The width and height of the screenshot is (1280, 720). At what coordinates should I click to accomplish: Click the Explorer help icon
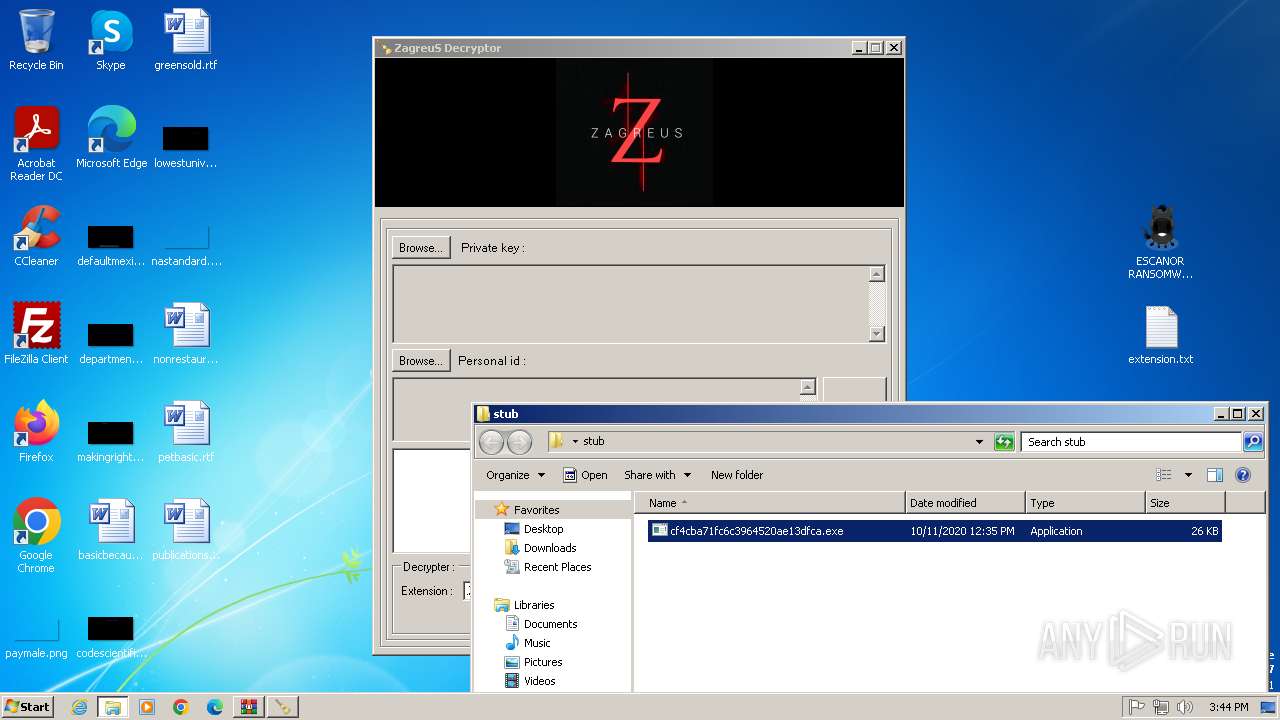tap(1243, 475)
